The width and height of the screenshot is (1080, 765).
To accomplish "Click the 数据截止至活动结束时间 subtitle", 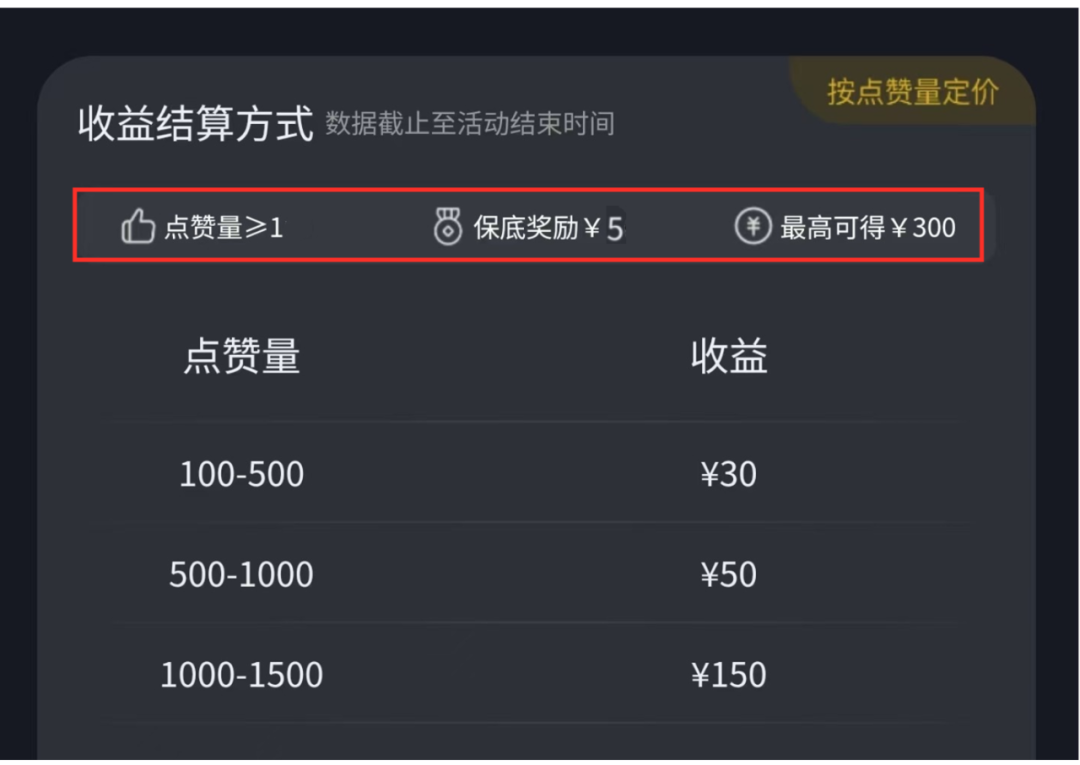I will [x=469, y=125].
